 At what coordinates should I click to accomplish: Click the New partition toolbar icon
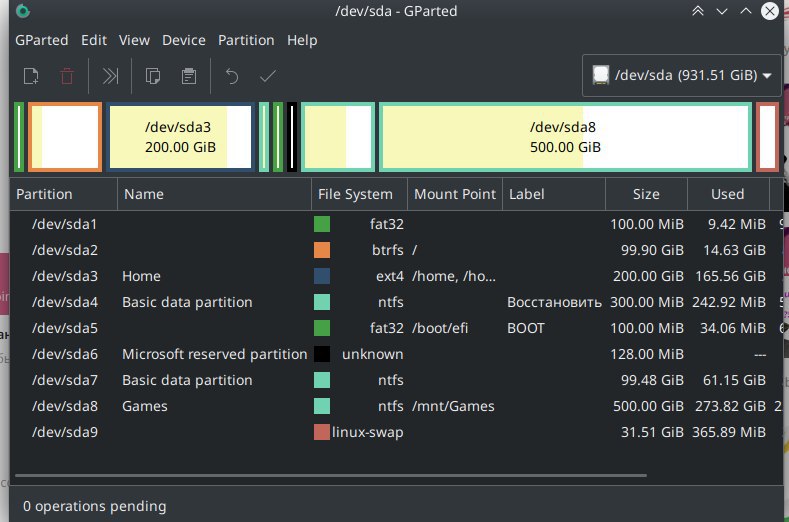tap(31, 76)
